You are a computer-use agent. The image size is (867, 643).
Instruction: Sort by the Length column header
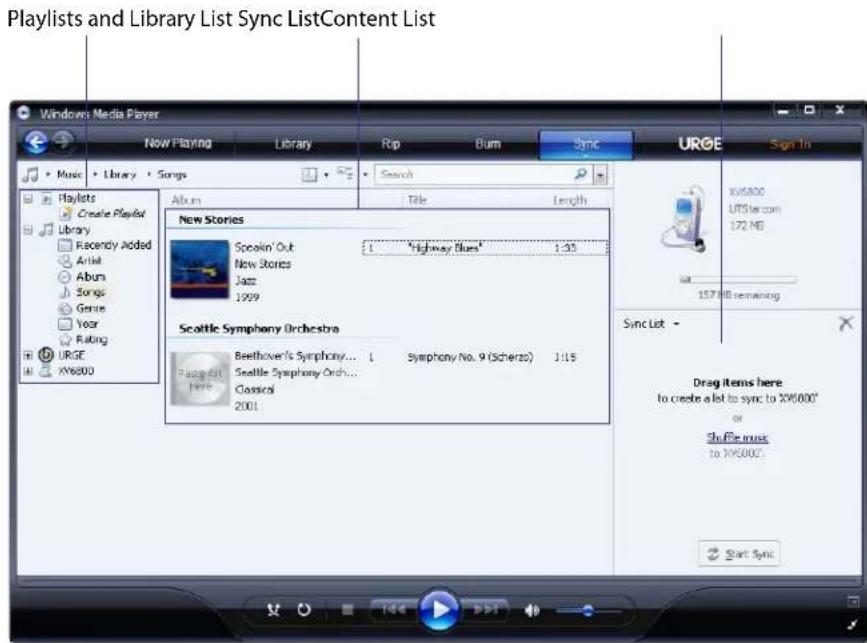570,200
